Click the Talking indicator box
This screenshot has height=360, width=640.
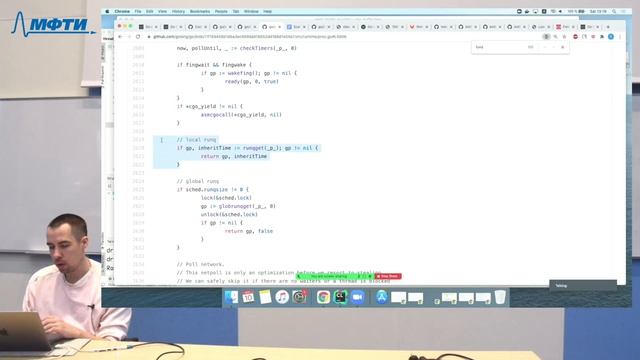click(x=583, y=285)
